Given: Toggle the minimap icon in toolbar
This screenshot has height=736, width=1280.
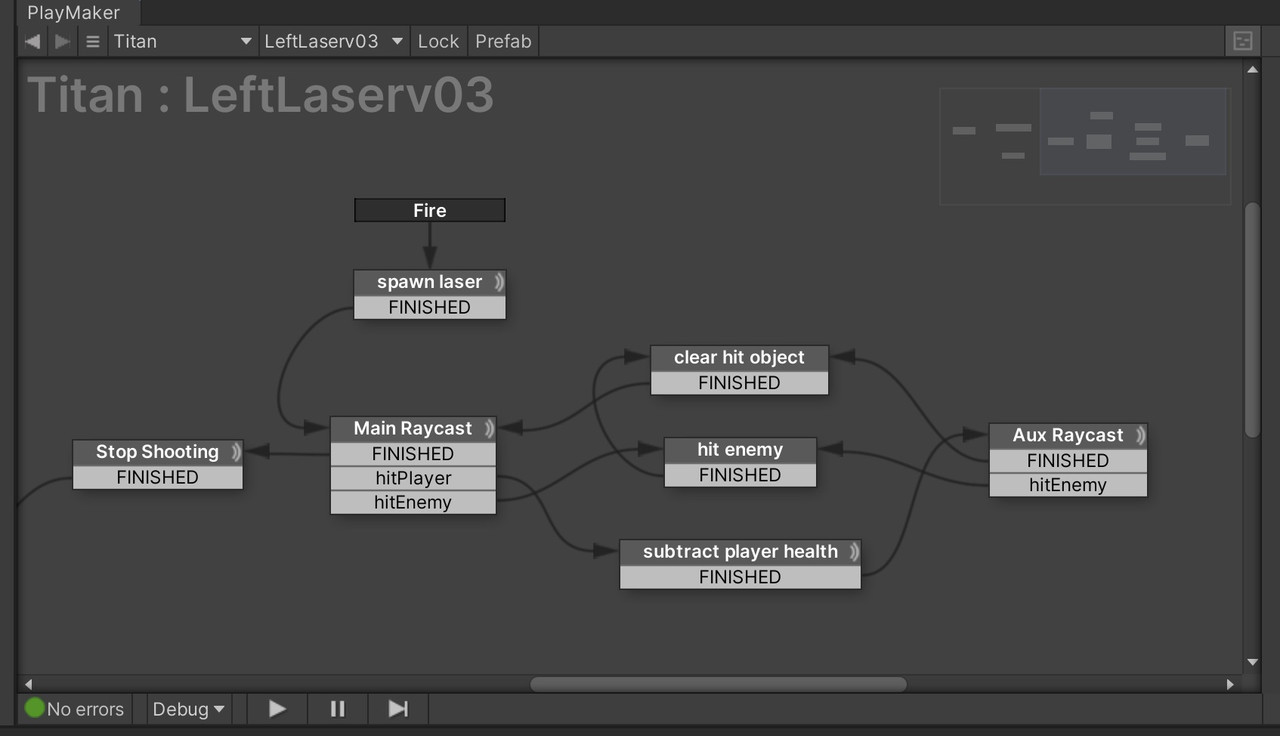Looking at the screenshot, I should [x=1243, y=41].
